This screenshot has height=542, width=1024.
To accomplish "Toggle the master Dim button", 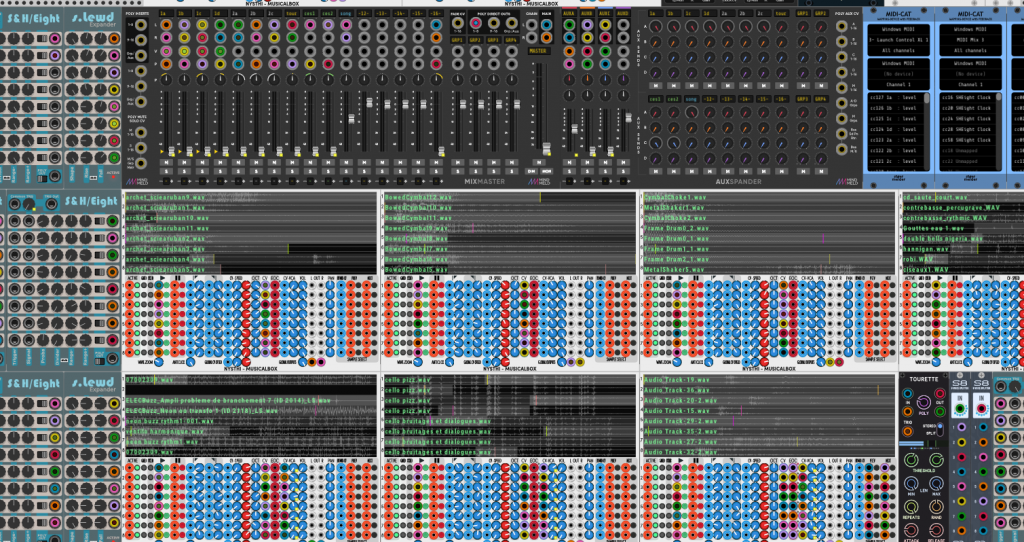I will pyautogui.click(x=532, y=171).
